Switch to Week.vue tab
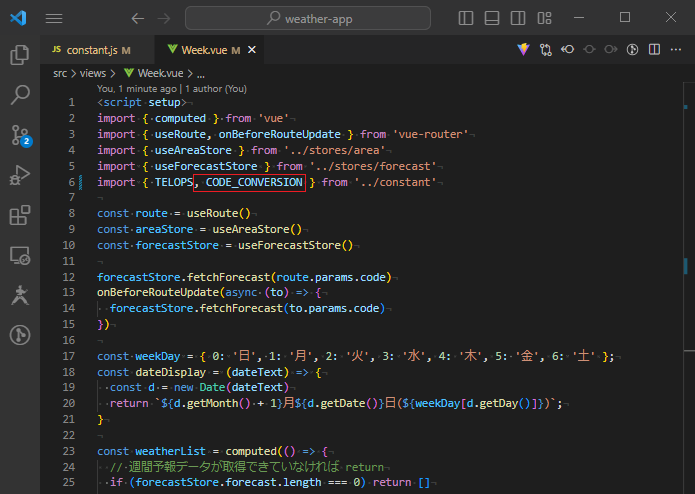The image size is (695, 494). tap(203, 50)
